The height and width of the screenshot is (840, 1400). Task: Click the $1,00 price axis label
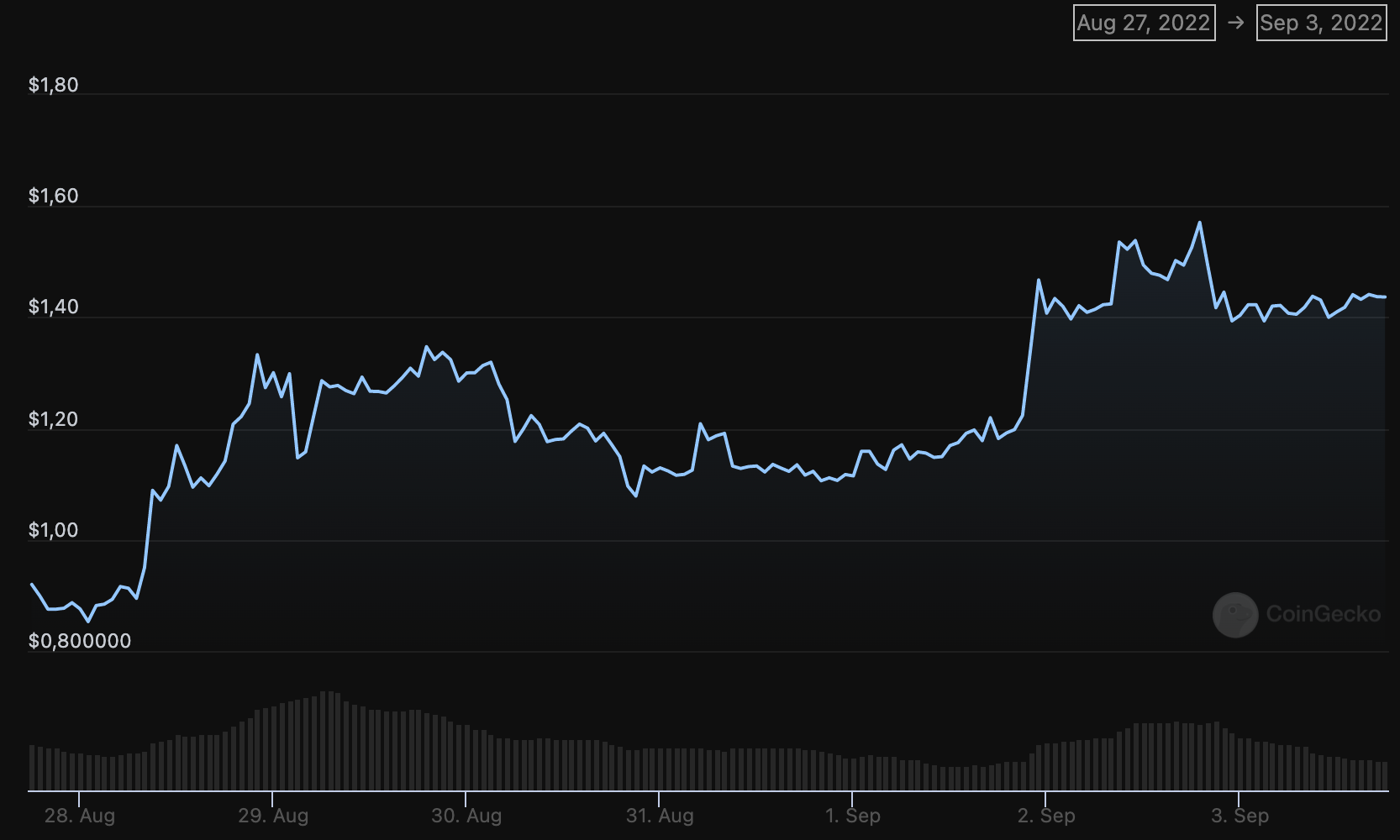(53, 530)
